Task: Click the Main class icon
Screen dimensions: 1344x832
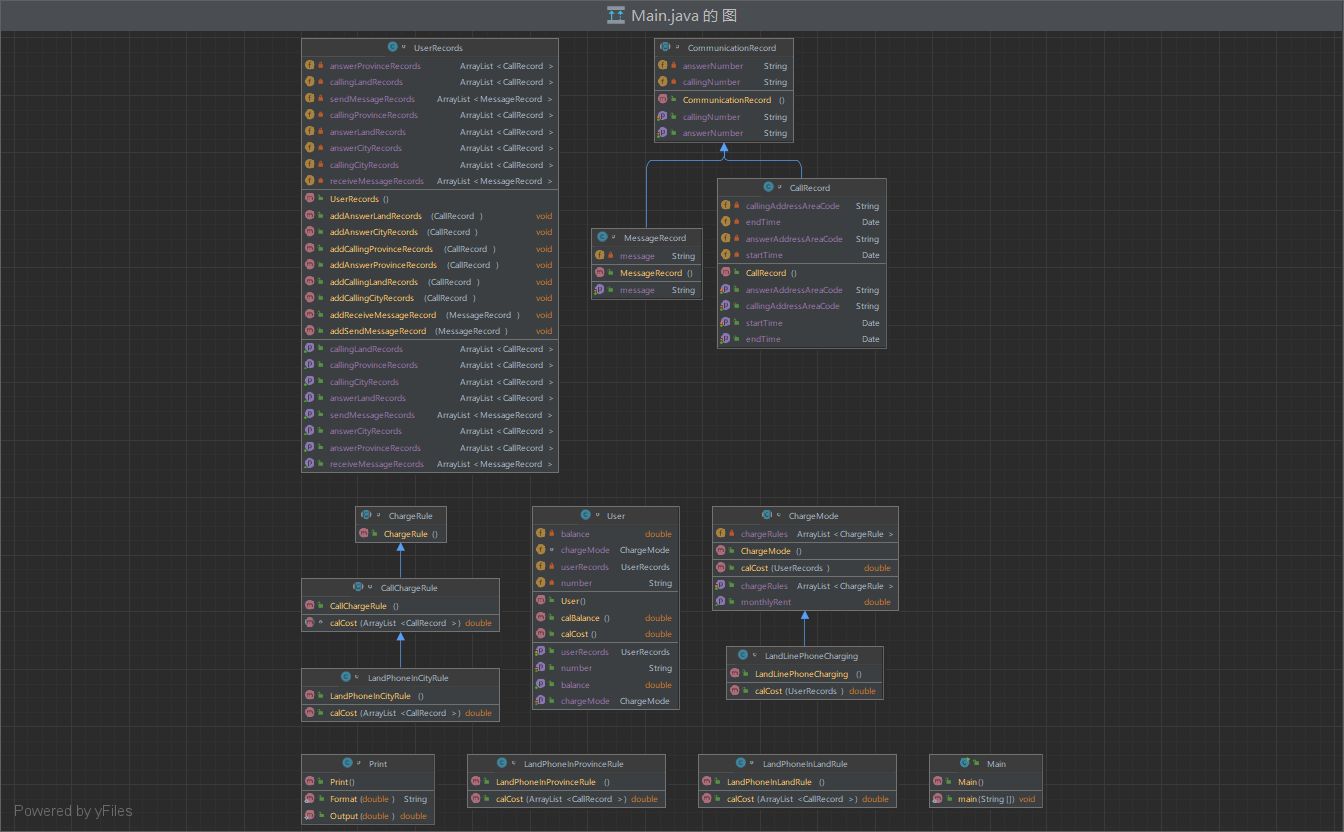Action: (x=965, y=763)
